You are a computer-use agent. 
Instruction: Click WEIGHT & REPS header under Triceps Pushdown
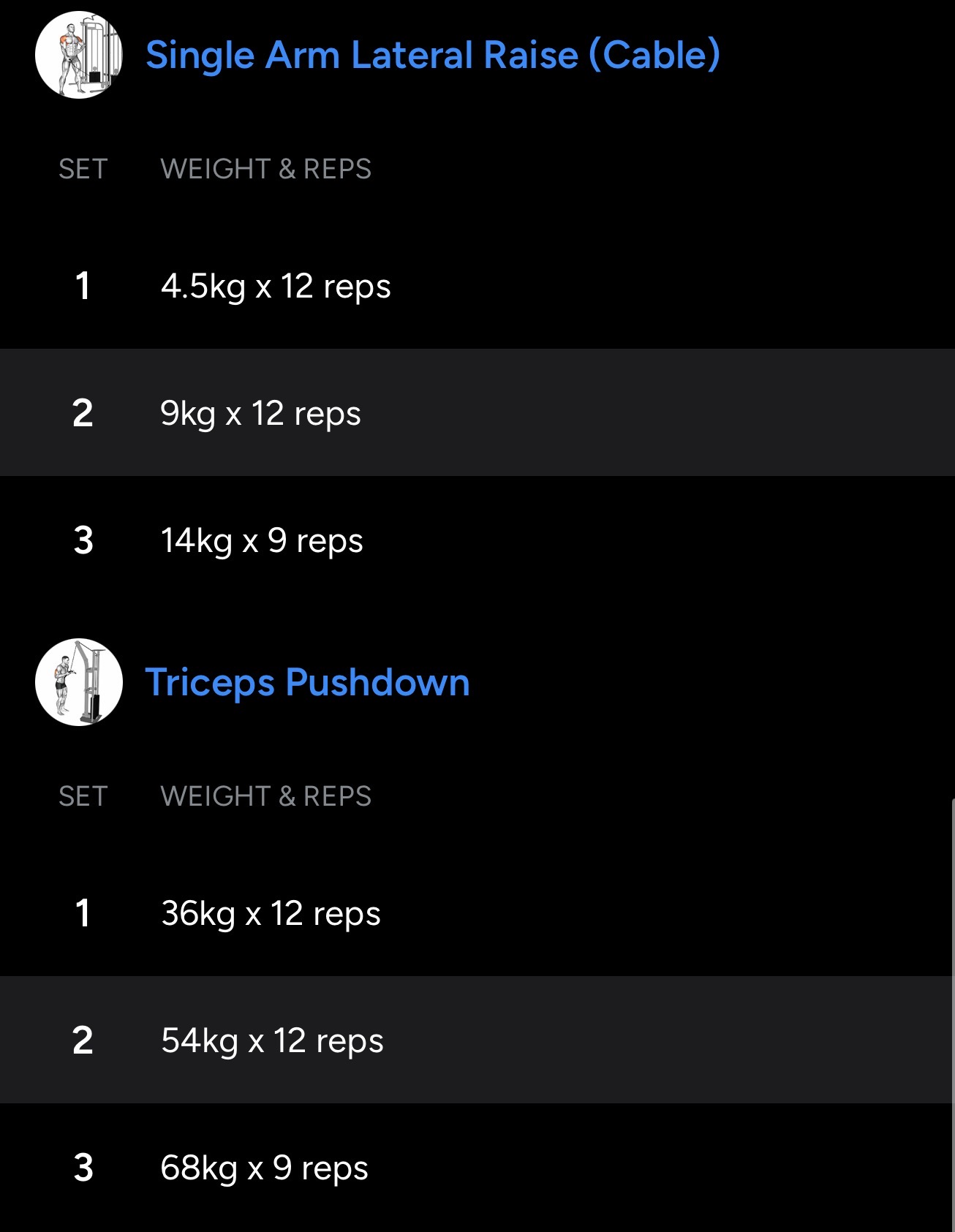(265, 796)
